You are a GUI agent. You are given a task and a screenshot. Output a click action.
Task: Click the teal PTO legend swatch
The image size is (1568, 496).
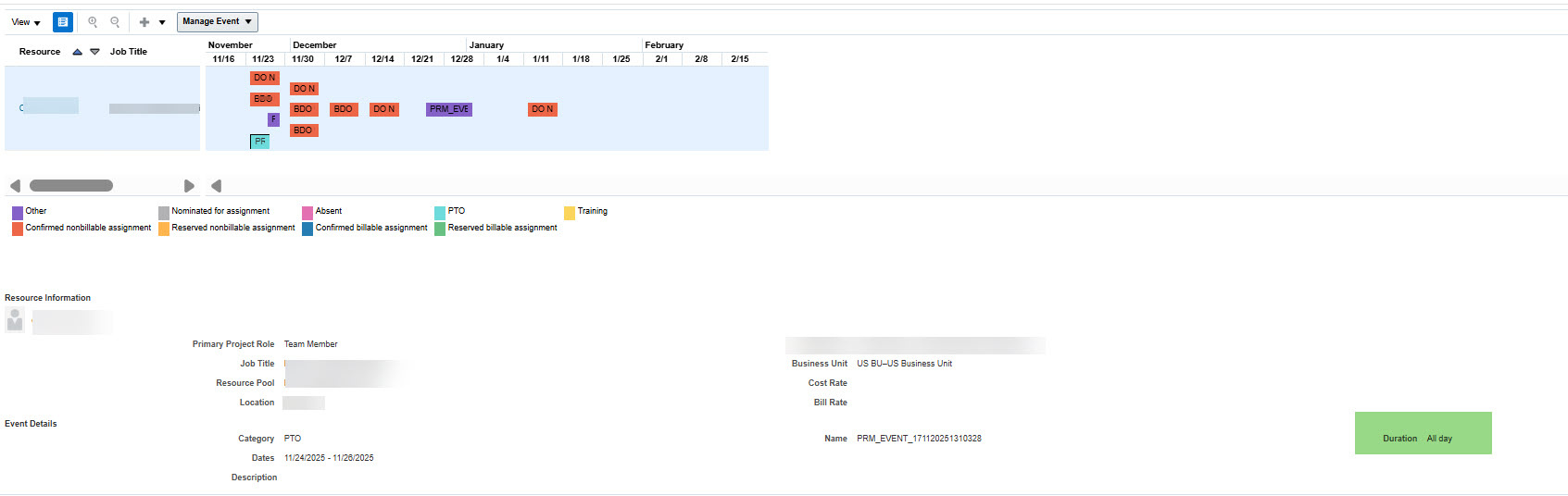tap(440, 213)
